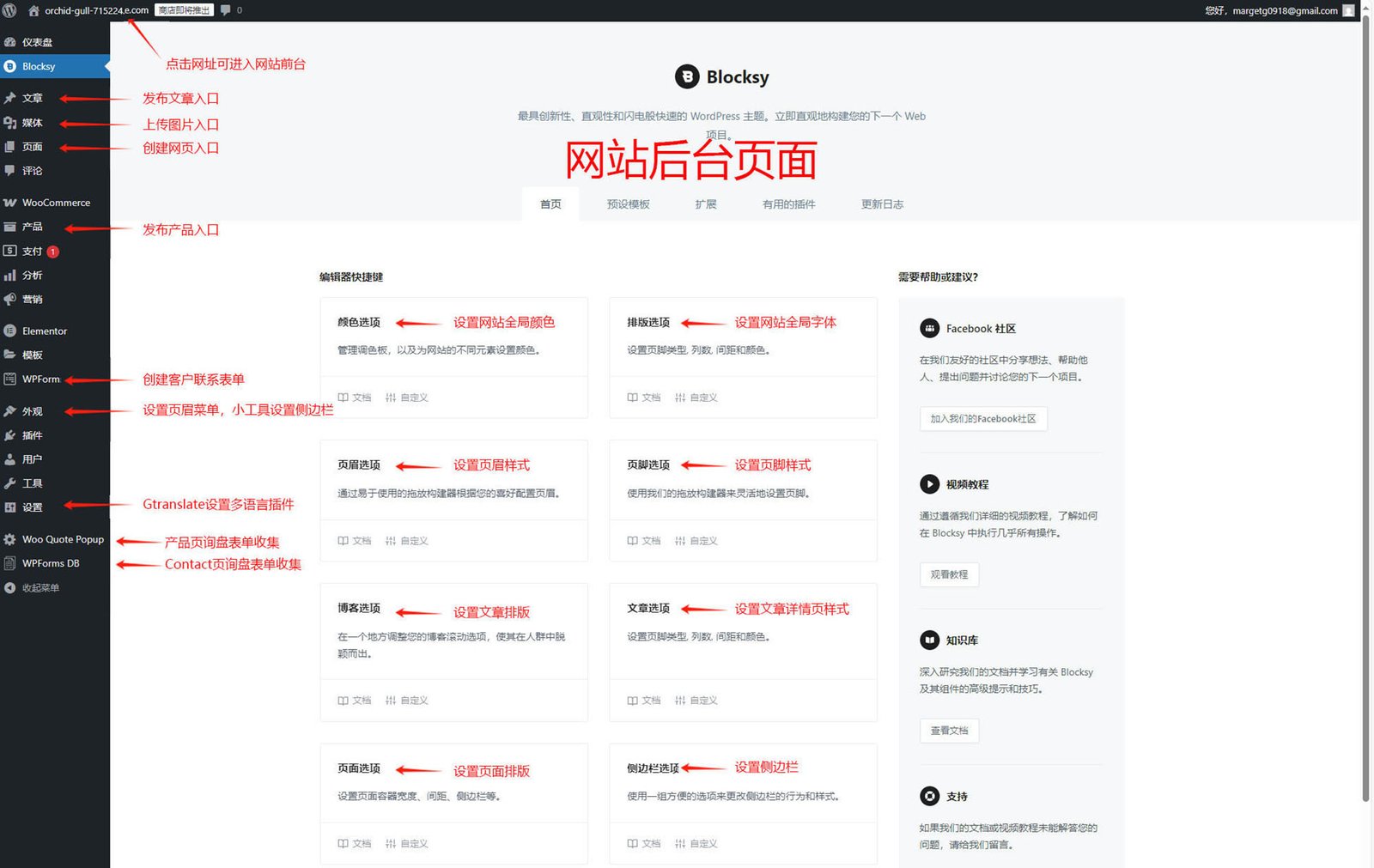1374x868 pixels.
Task: Click the 查看文档 button
Action: (x=949, y=731)
